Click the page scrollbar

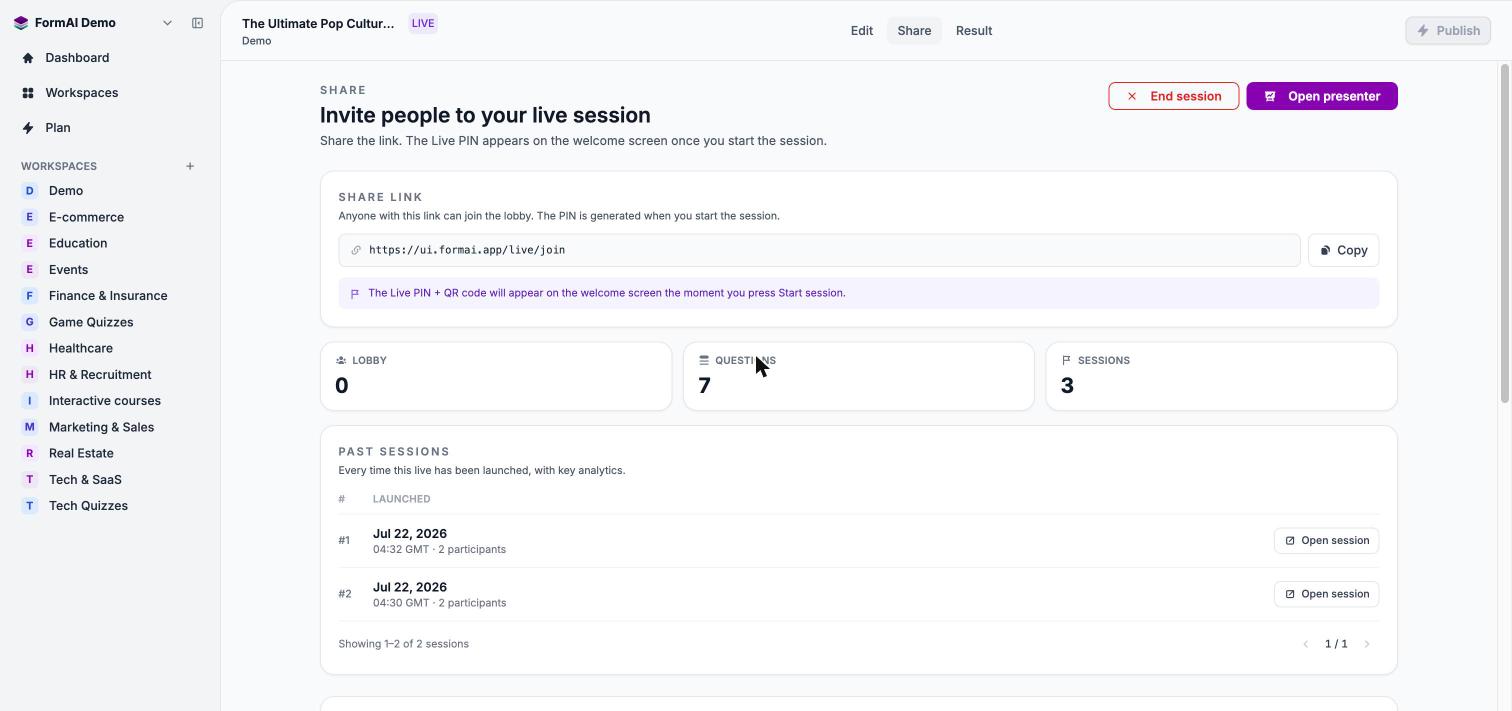tap(1504, 234)
